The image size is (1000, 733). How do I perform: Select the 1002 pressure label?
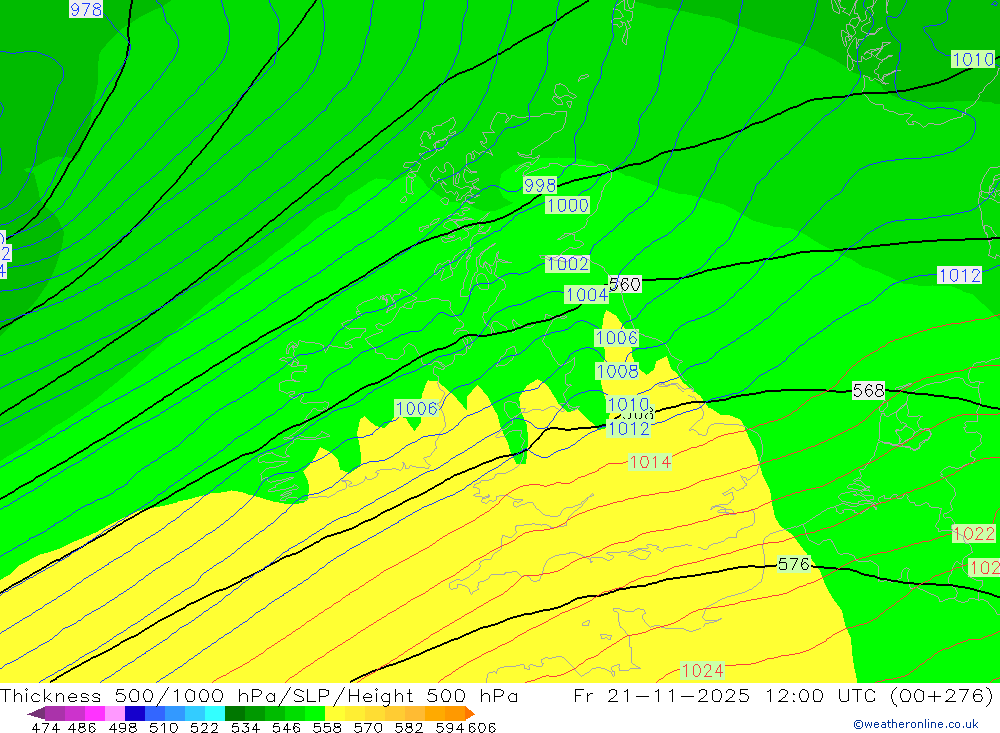[x=568, y=264]
